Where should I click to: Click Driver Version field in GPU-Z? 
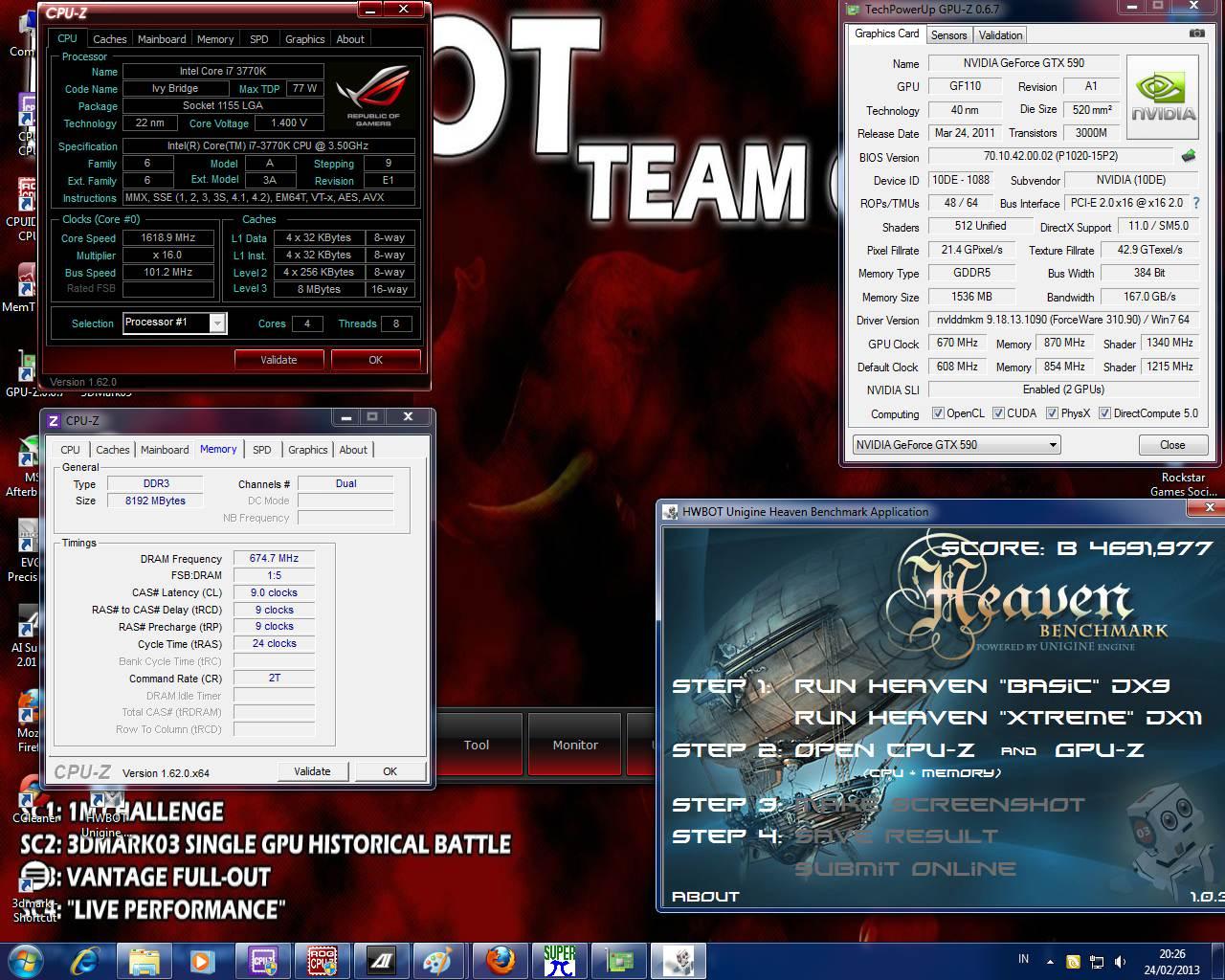(1063, 320)
